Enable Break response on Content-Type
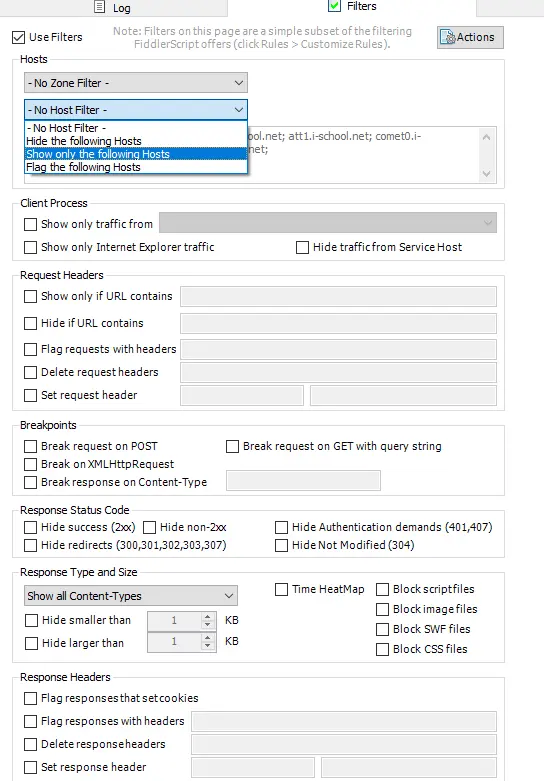 click(30, 483)
